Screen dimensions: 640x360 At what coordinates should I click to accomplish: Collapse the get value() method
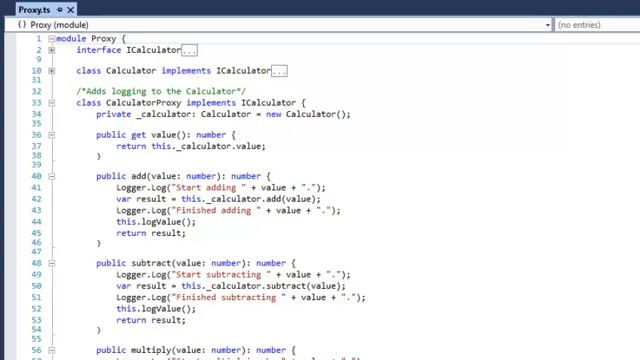pos(51,135)
